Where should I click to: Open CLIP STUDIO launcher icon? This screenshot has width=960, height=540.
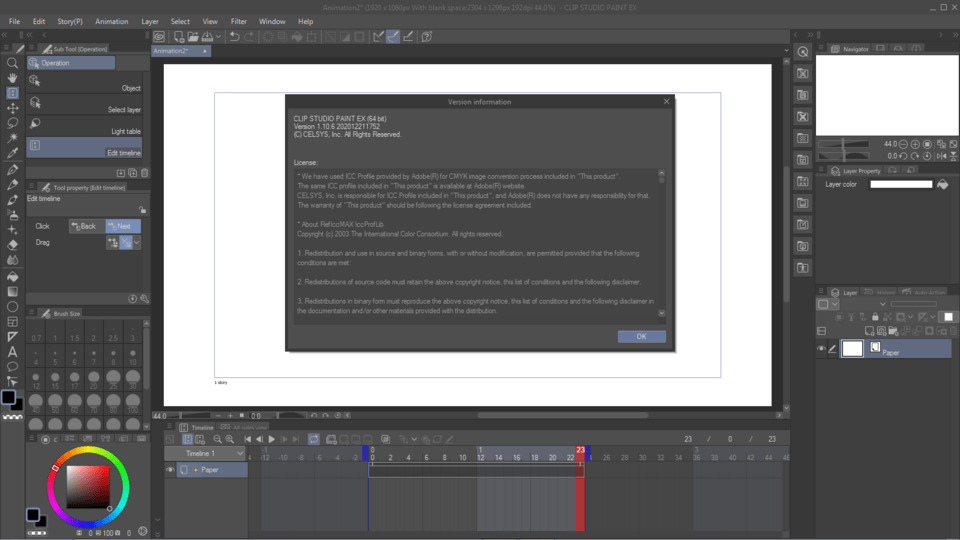[x=159, y=37]
